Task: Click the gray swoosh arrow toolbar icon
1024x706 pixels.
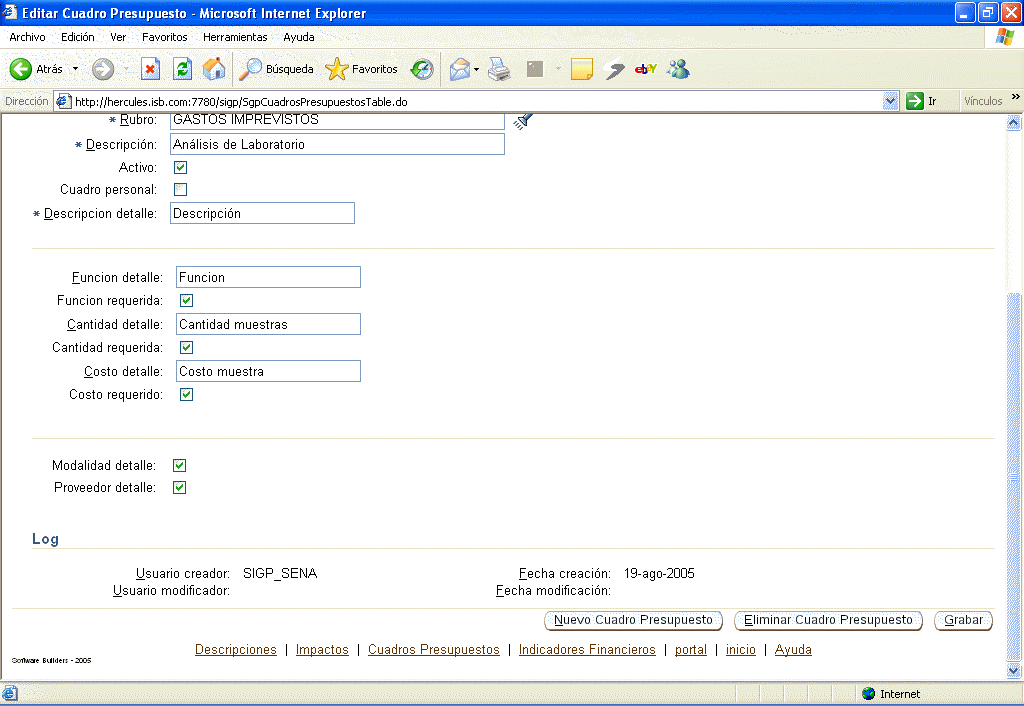Action: (614, 69)
